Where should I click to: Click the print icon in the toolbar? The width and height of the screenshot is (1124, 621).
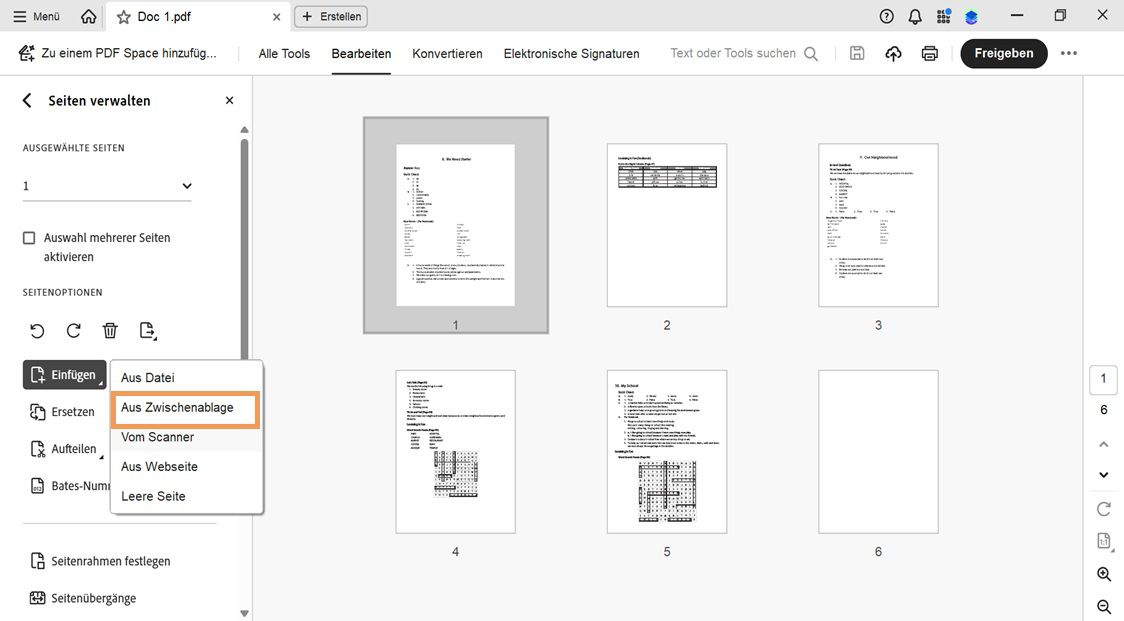pos(929,53)
